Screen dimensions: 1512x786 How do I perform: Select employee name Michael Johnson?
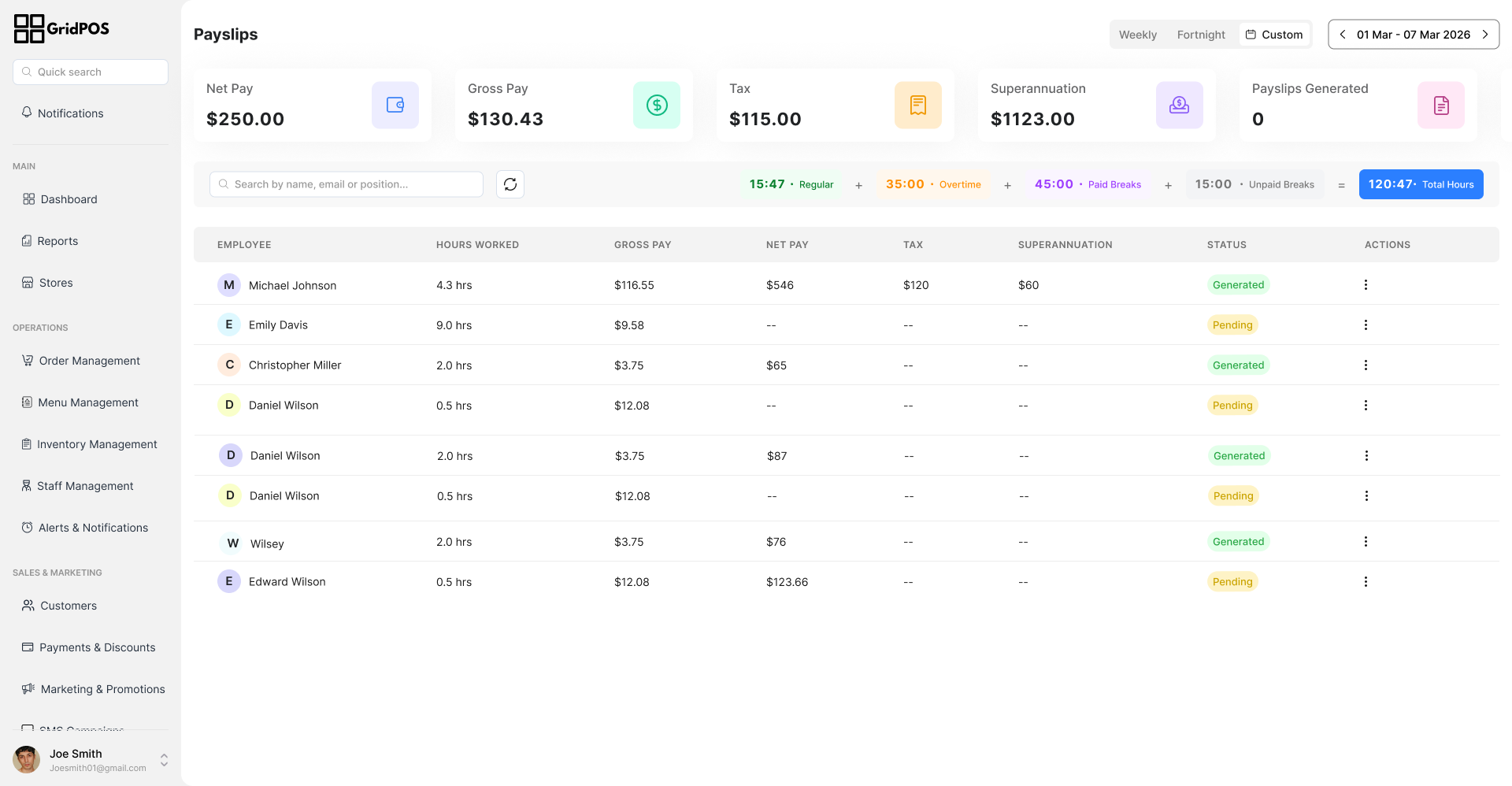pos(292,286)
